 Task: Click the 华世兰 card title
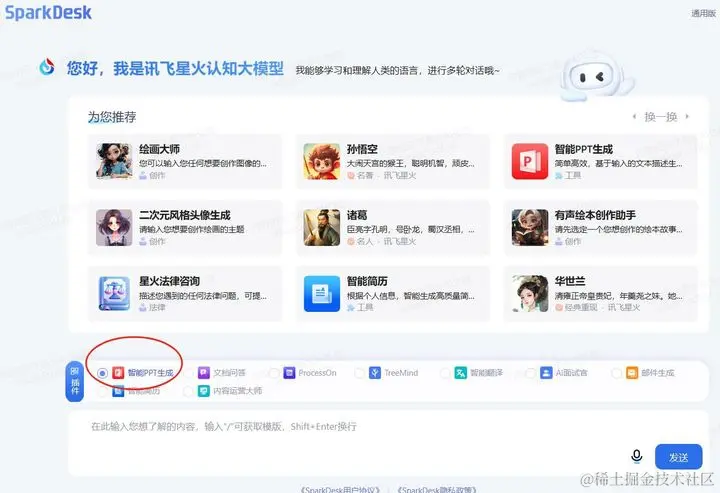point(570,281)
